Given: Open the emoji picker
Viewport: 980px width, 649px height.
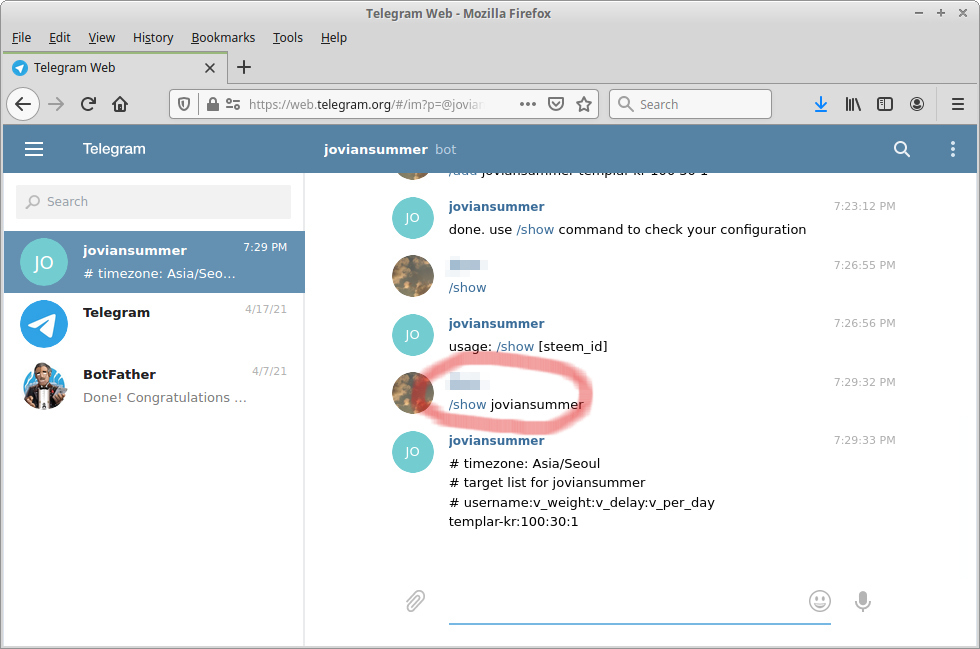Looking at the screenshot, I should tap(819, 601).
